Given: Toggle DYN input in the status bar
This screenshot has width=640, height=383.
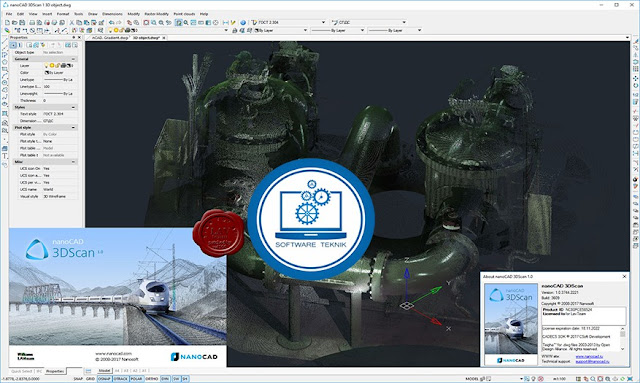Looking at the screenshot, I should [165, 379].
